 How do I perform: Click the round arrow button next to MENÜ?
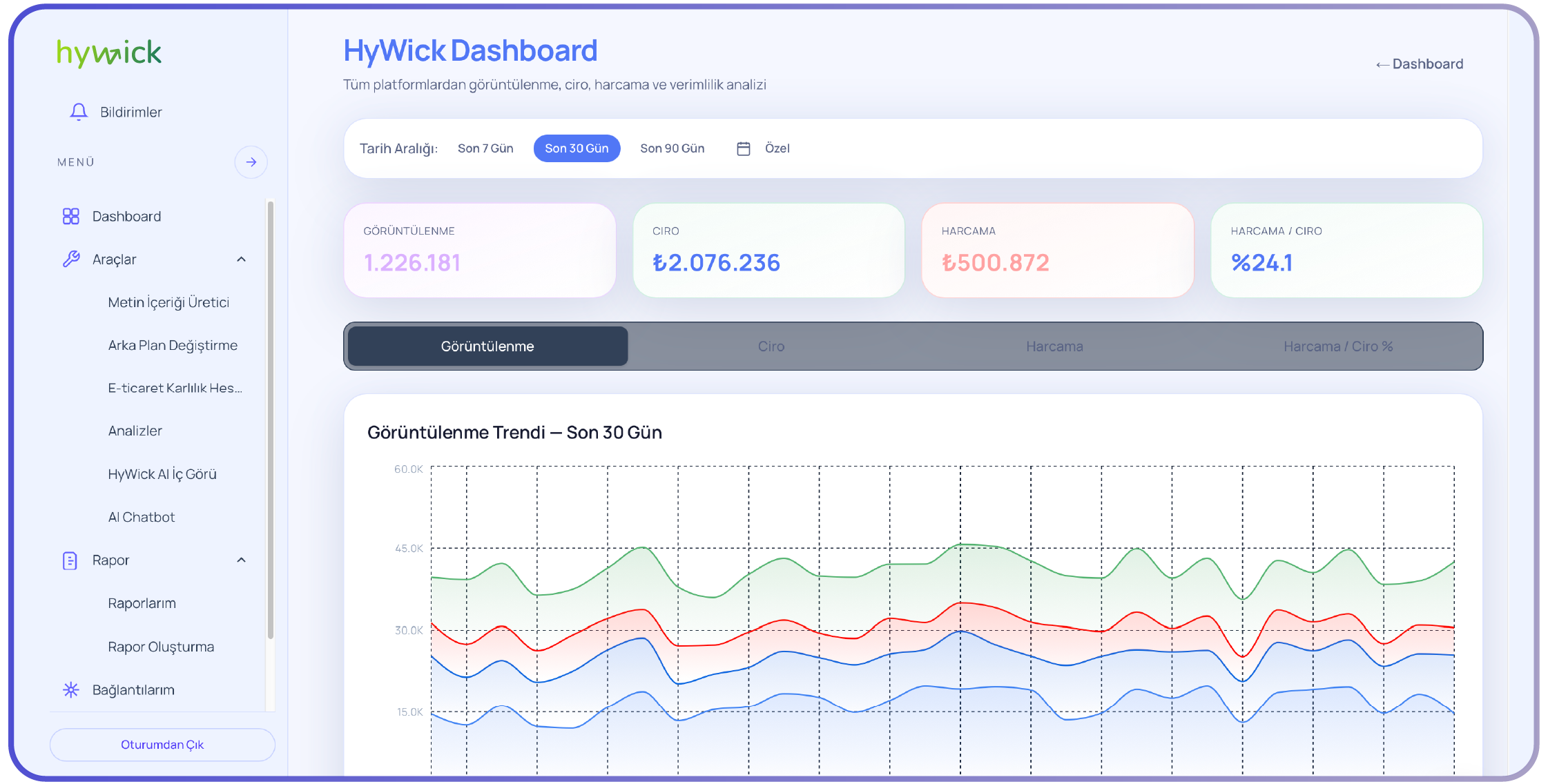(251, 162)
